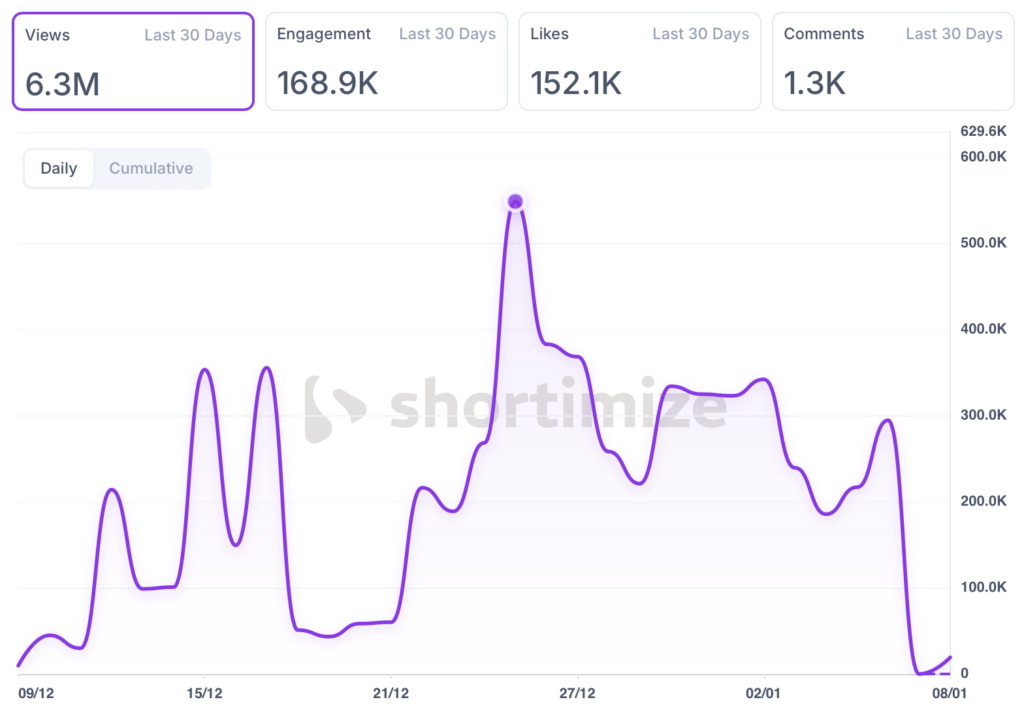Screen dimensions: 1024x704
Task: Select the Likes metric card
Action: pyautogui.click(x=639, y=61)
